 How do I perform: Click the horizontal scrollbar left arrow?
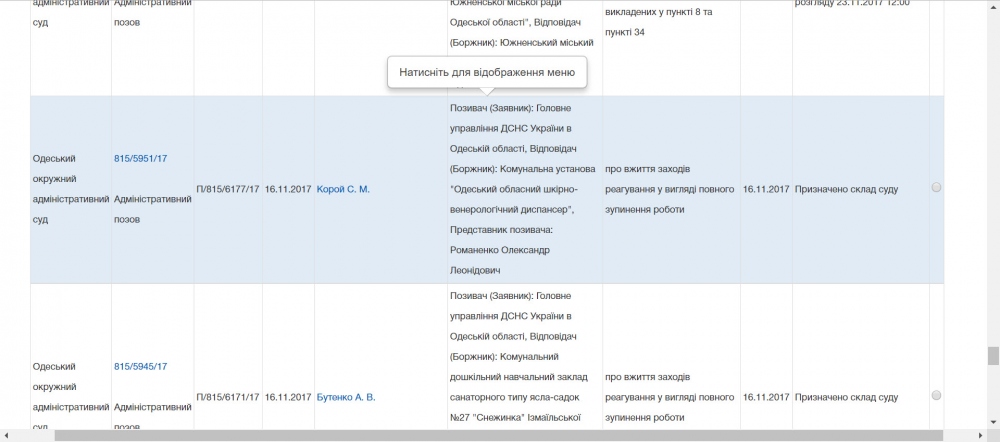6,436
